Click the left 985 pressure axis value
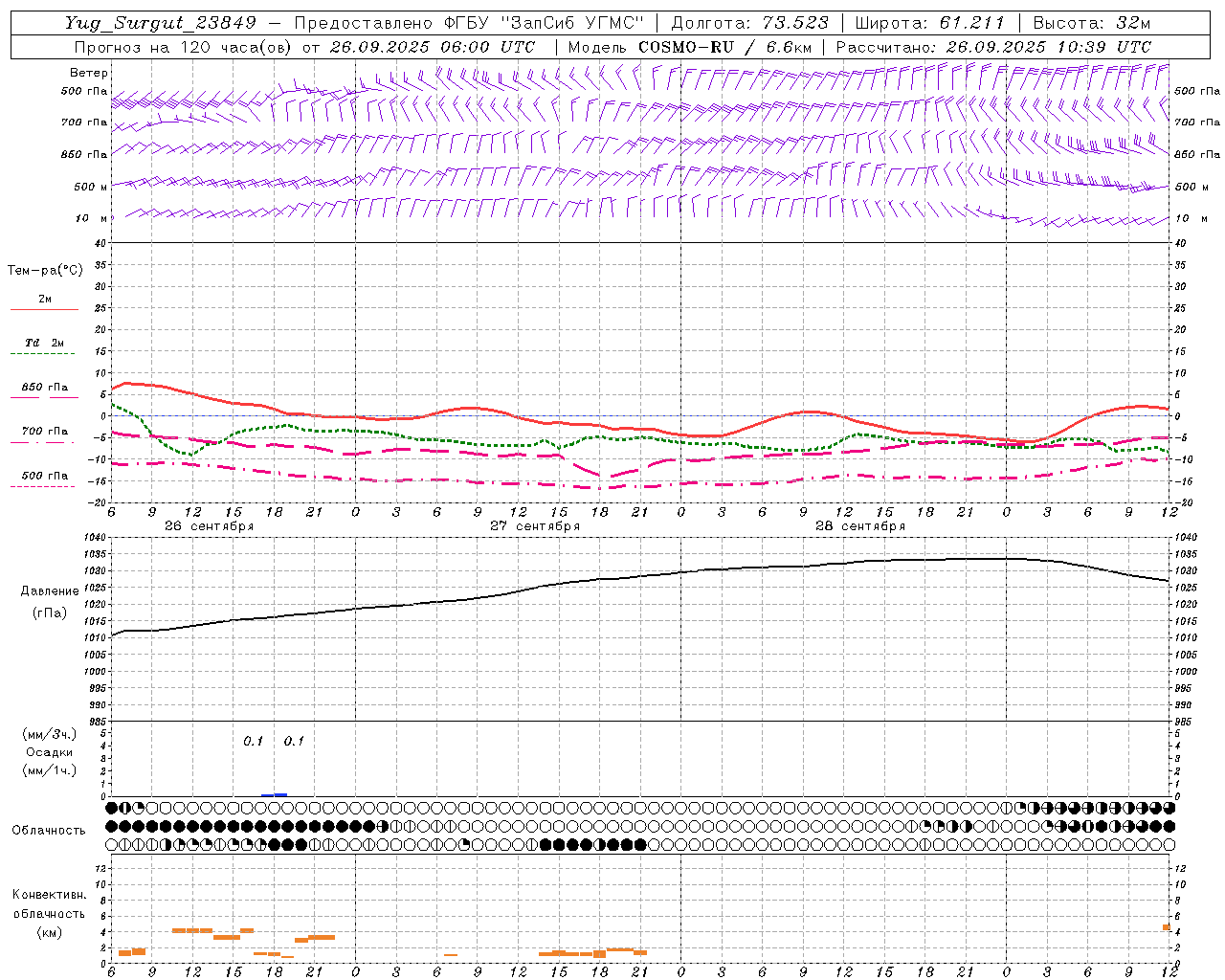The width and height of the screenshot is (1225, 980). click(99, 722)
